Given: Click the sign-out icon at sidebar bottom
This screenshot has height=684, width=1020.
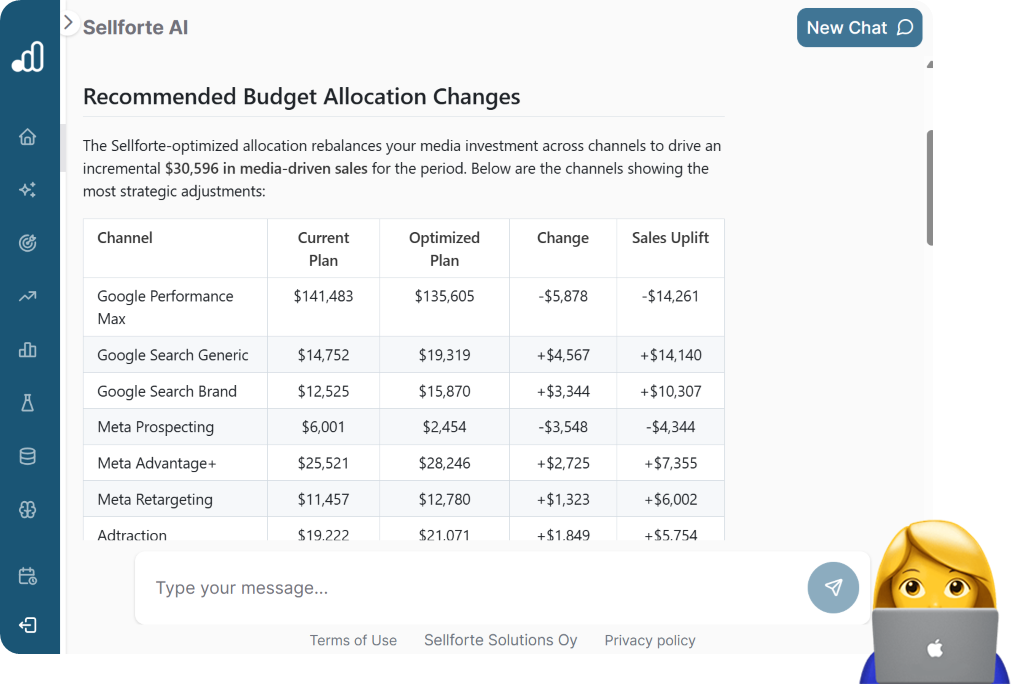Looking at the screenshot, I should pyautogui.click(x=28, y=624).
